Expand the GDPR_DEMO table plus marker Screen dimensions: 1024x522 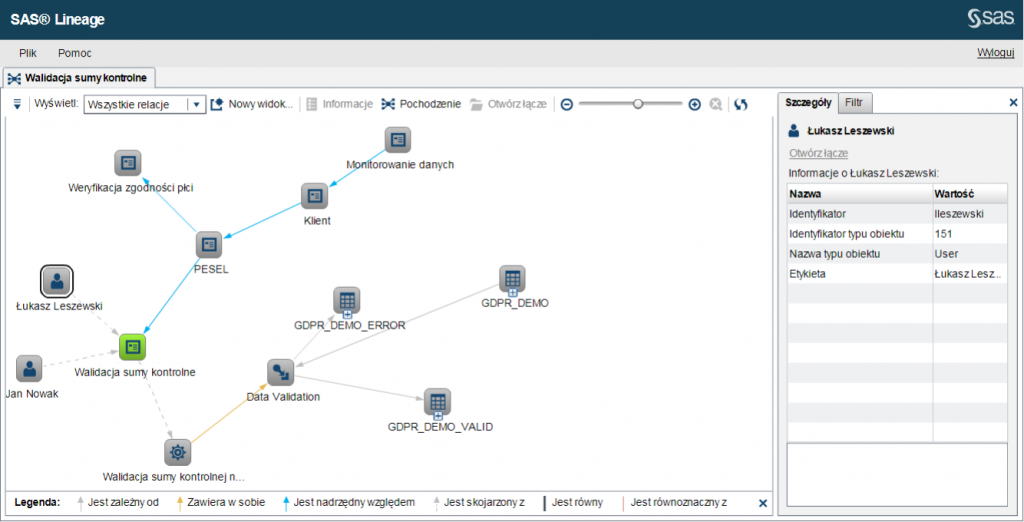513,293
